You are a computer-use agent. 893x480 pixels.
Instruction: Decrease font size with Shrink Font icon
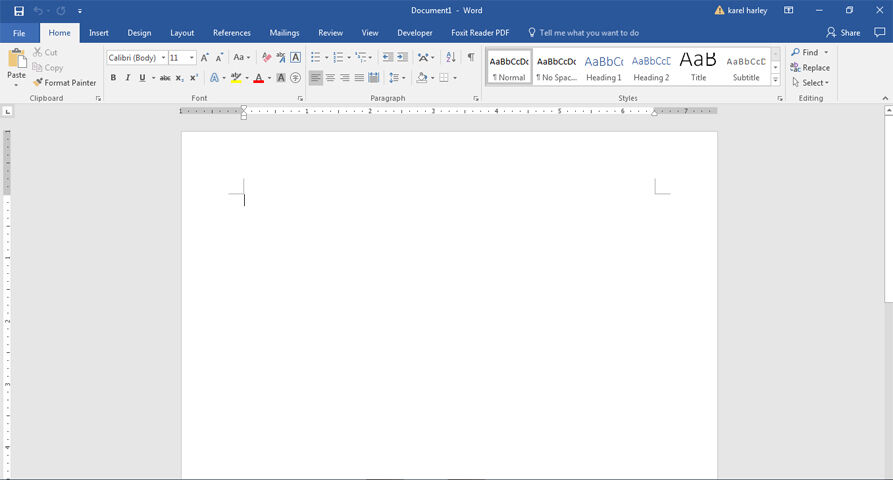coord(219,58)
